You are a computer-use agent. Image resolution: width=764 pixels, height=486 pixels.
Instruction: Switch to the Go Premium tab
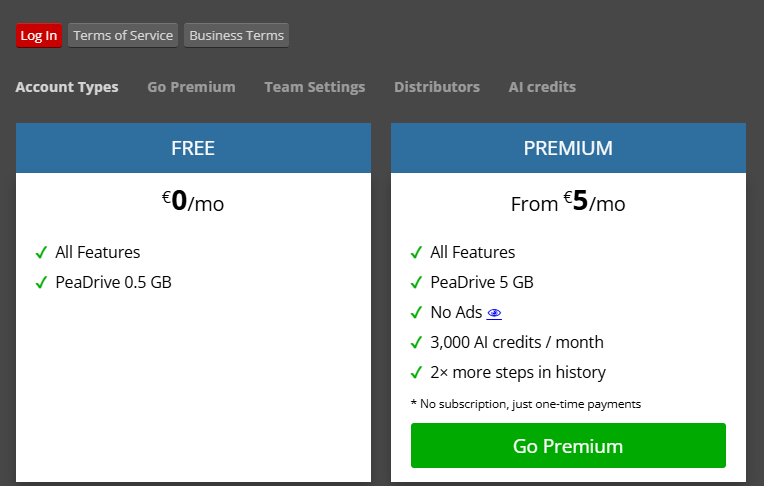191,87
